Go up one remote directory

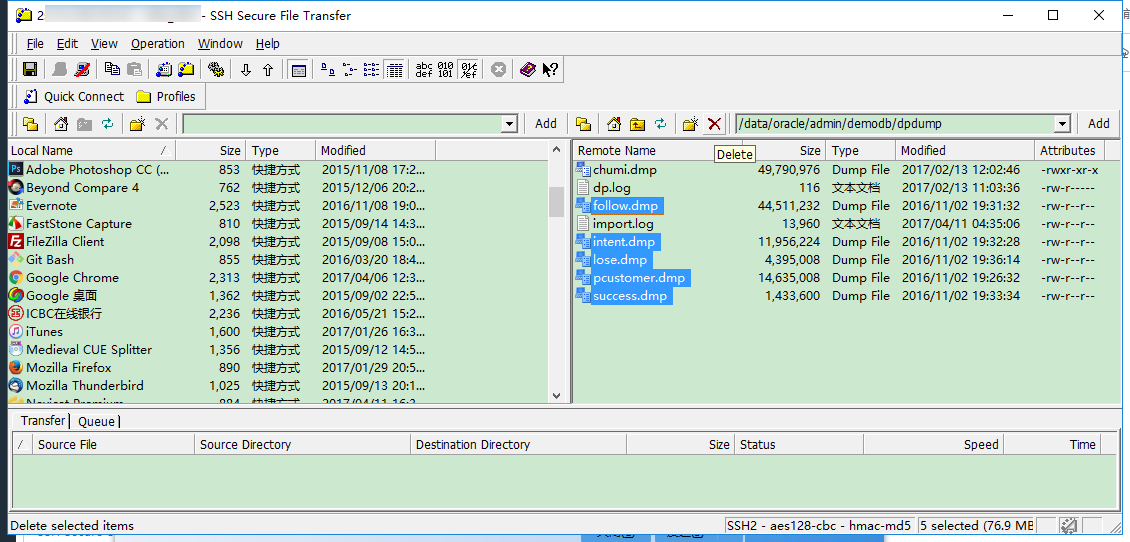(x=637, y=124)
